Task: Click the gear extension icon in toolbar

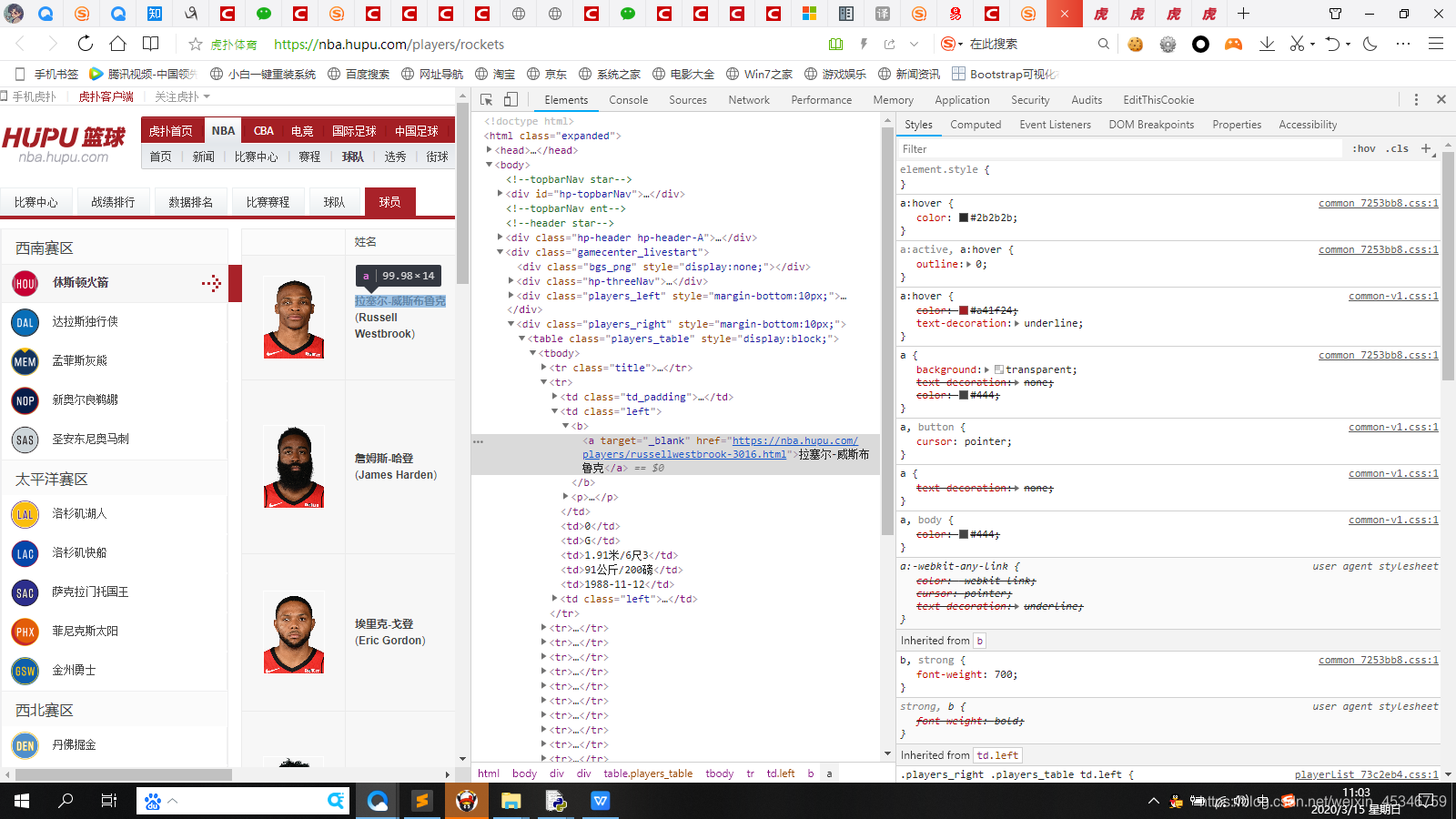Action: (1168, 44)
